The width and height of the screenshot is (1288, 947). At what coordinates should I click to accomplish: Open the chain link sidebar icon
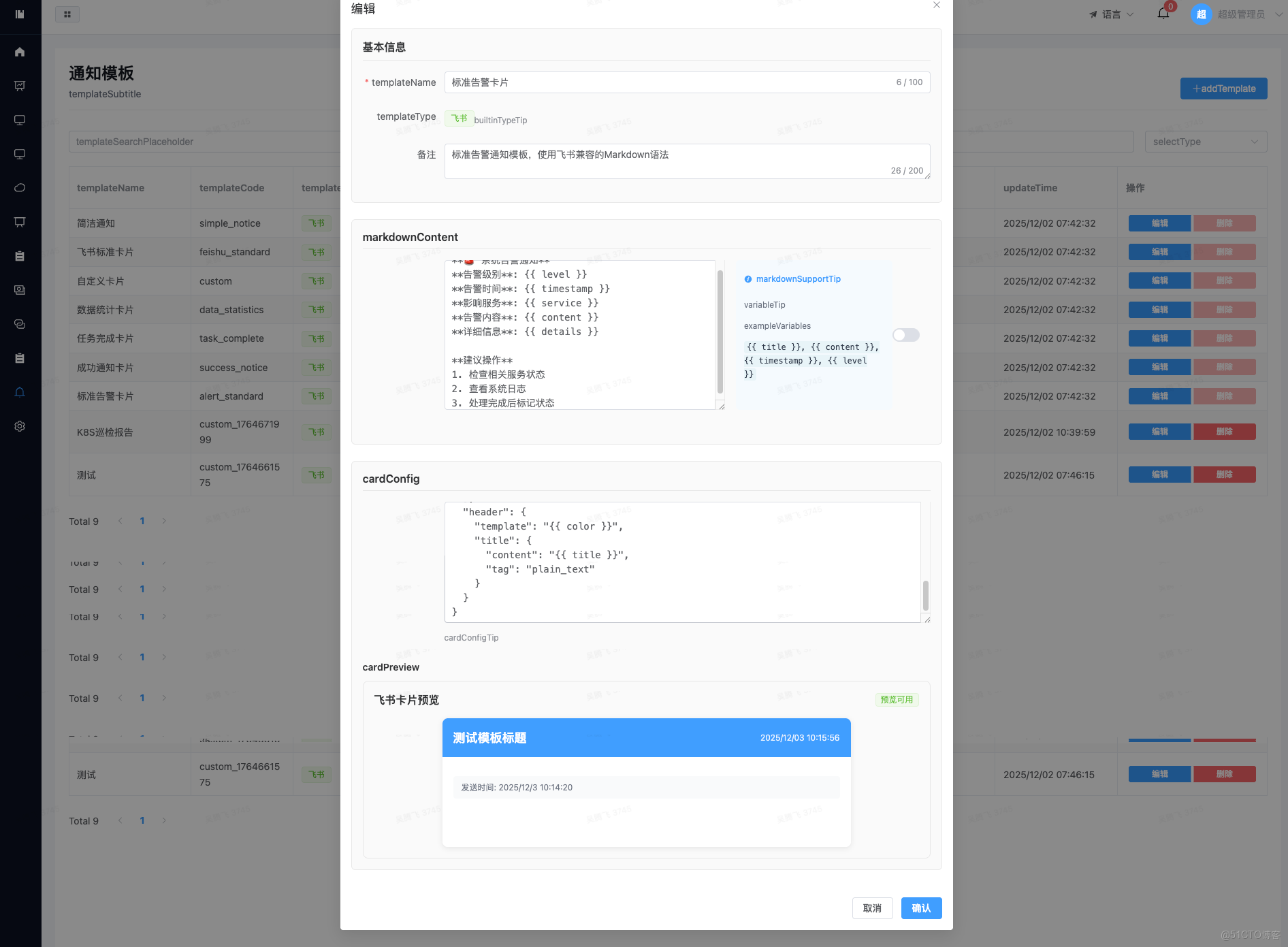coord(20,324)
